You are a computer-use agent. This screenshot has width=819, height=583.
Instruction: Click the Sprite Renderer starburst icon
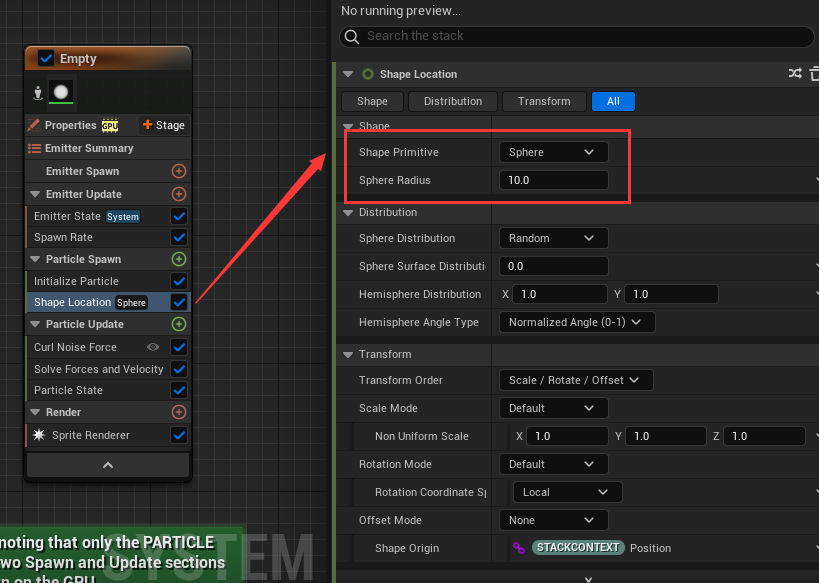[x=39, y=435]
